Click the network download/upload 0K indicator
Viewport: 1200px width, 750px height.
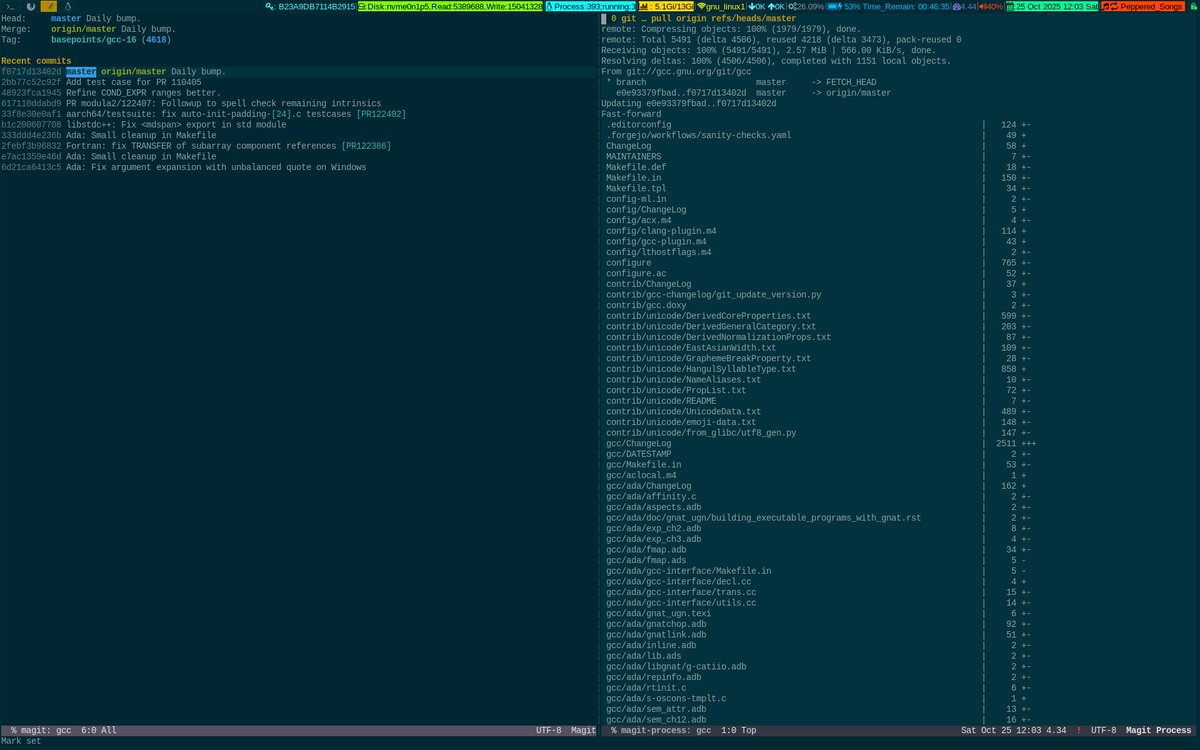coord(767,6)
